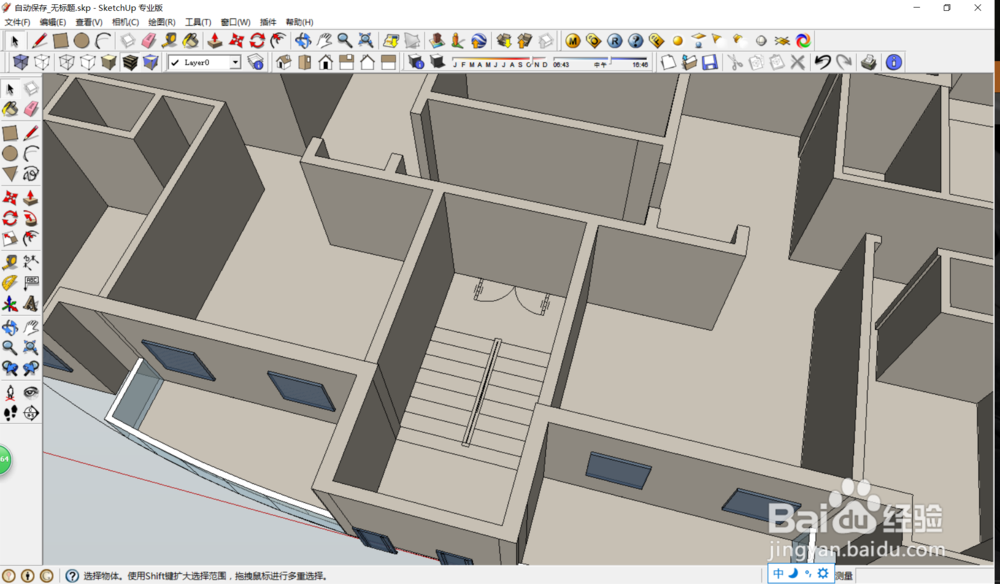Viewport: 1000px width, 584px height.
Task: Select the Position Camera tool
Action: [10, 392]
